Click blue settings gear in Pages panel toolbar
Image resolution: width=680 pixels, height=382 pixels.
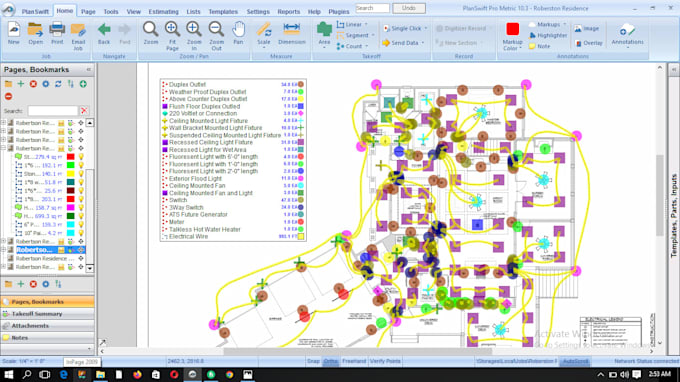[46, 84]
